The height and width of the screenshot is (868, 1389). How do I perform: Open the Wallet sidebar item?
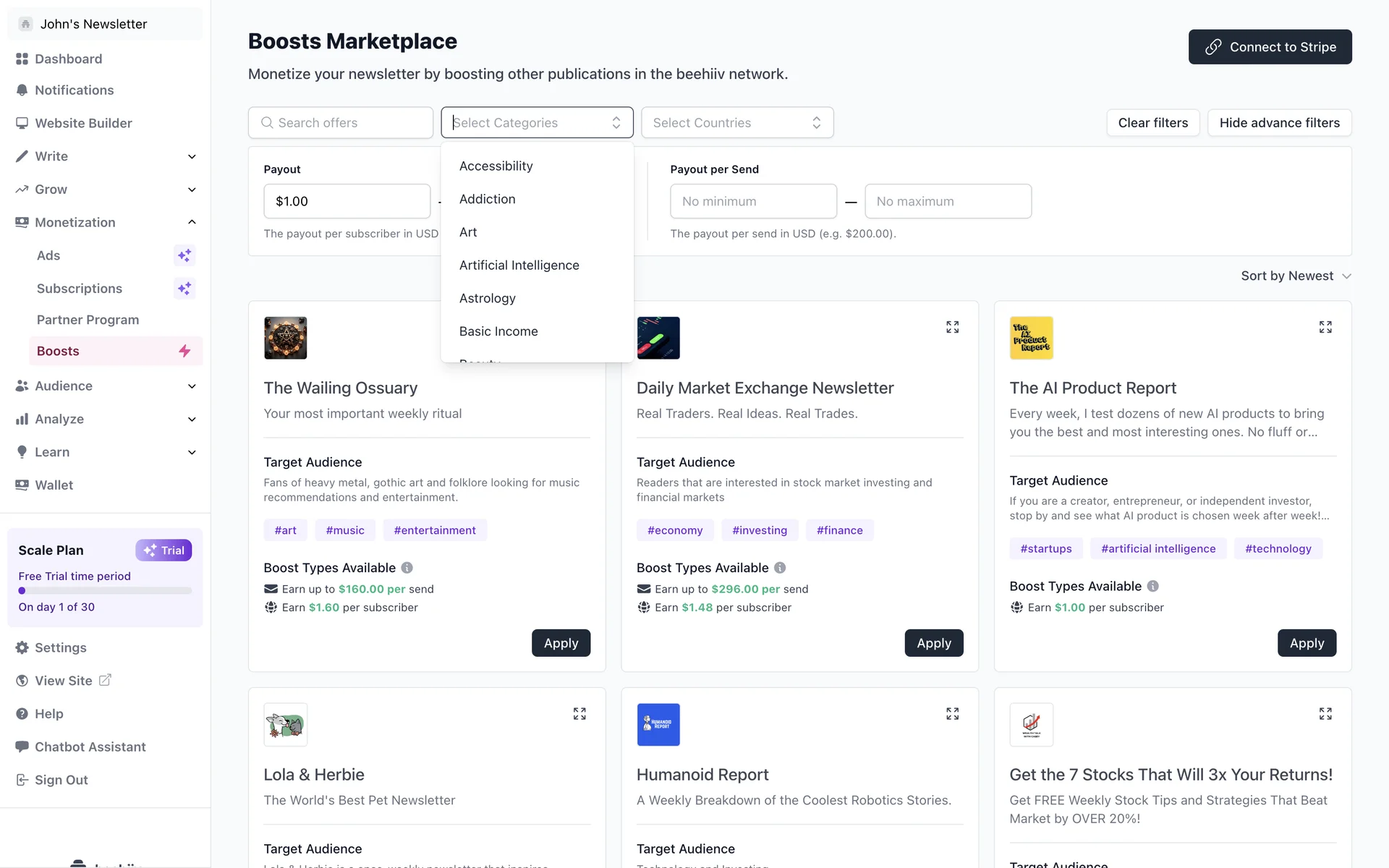(x=54, y=485)
